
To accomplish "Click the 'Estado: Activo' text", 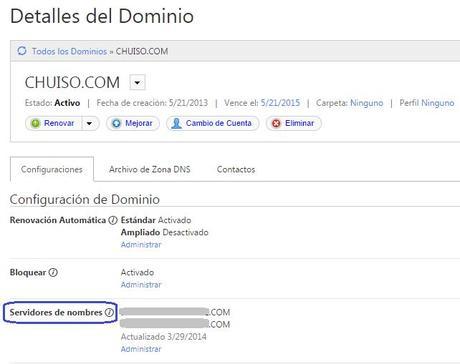I will (52, 103).
